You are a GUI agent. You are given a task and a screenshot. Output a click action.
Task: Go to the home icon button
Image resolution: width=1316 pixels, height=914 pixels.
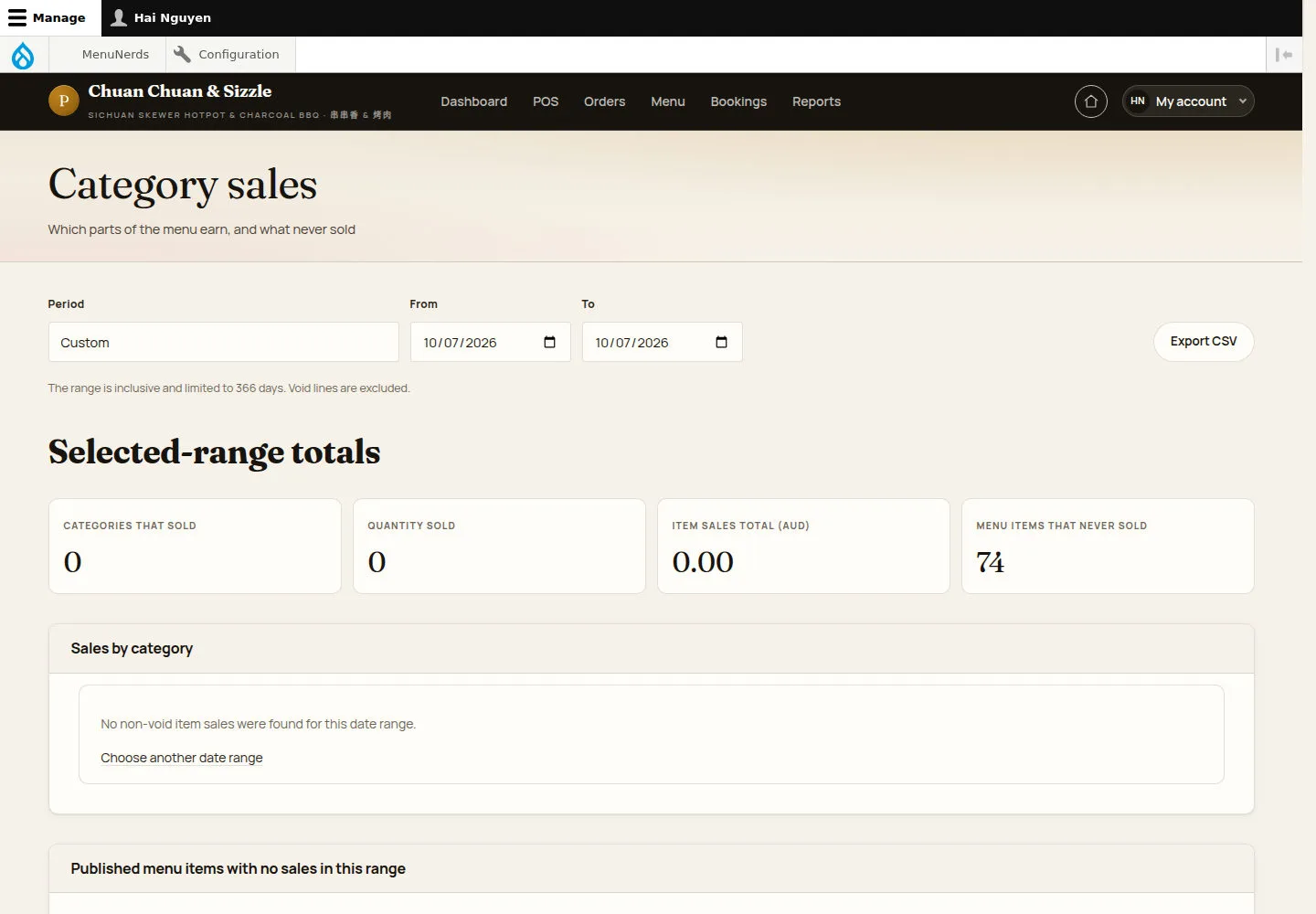[1090, 101]
